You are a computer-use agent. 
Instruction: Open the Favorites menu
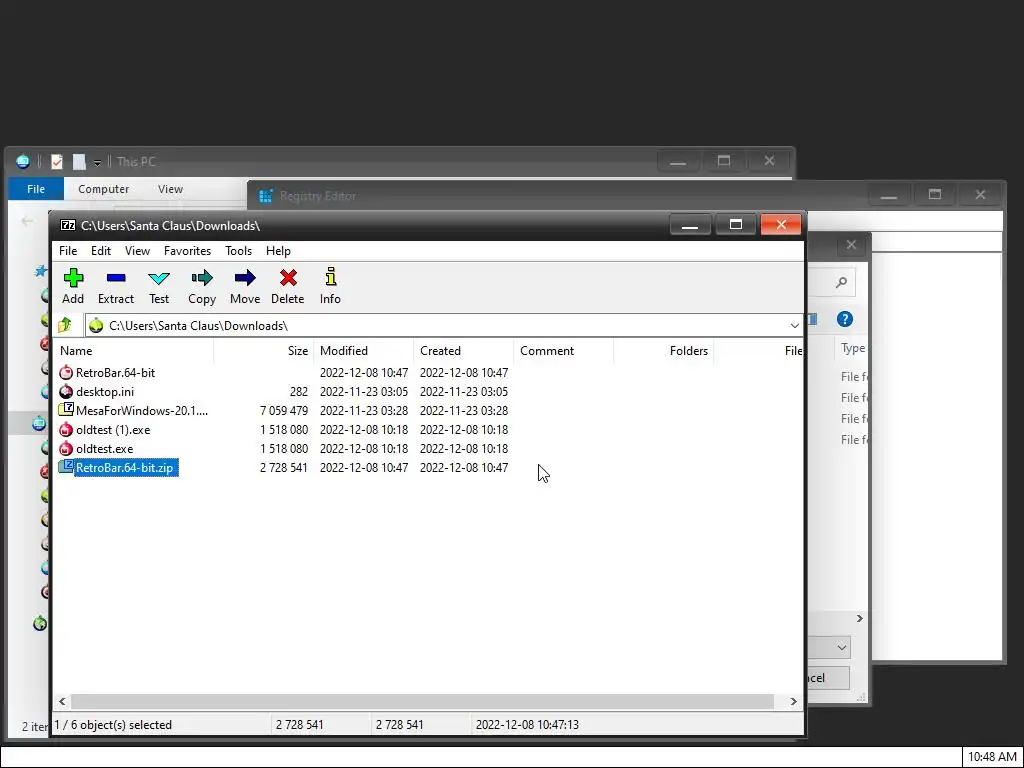[x=187, y=251]
